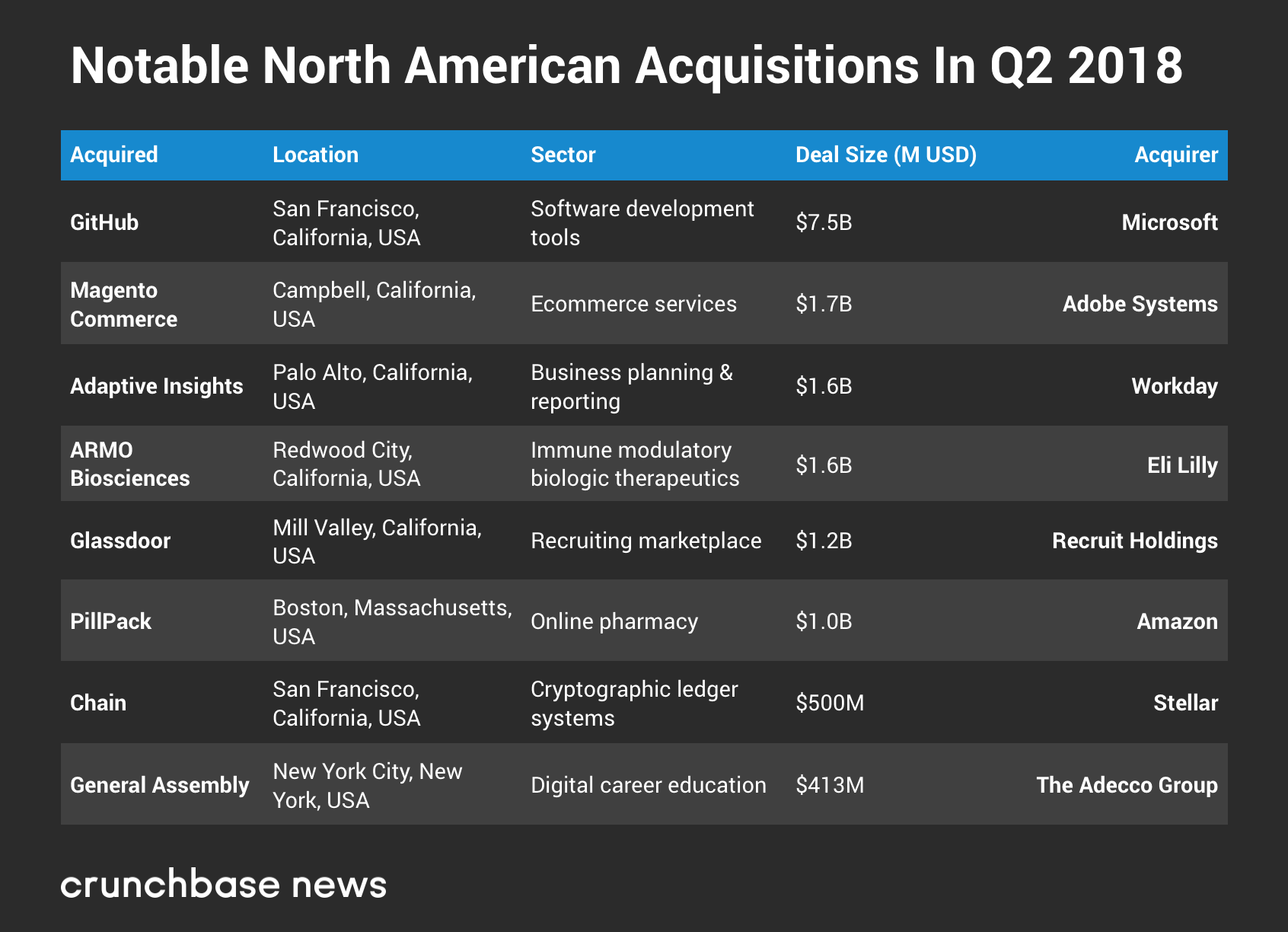
Task: Select the Adobe Systems acquirer
Action: pos(1140,304)
